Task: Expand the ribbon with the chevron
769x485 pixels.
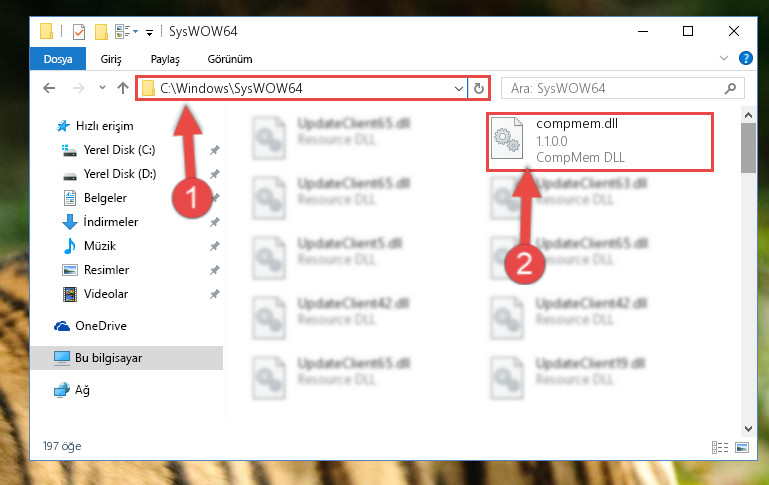Action: (x=723, y=58)
